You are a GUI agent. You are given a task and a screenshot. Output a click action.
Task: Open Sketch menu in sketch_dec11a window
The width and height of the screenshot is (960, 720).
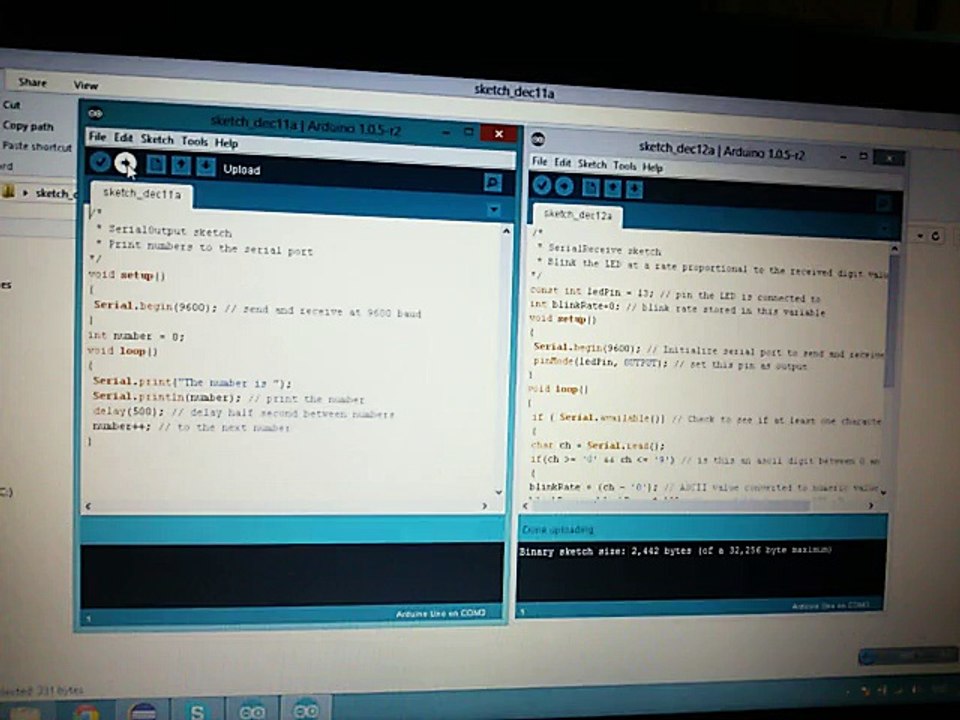coord(157,139)
